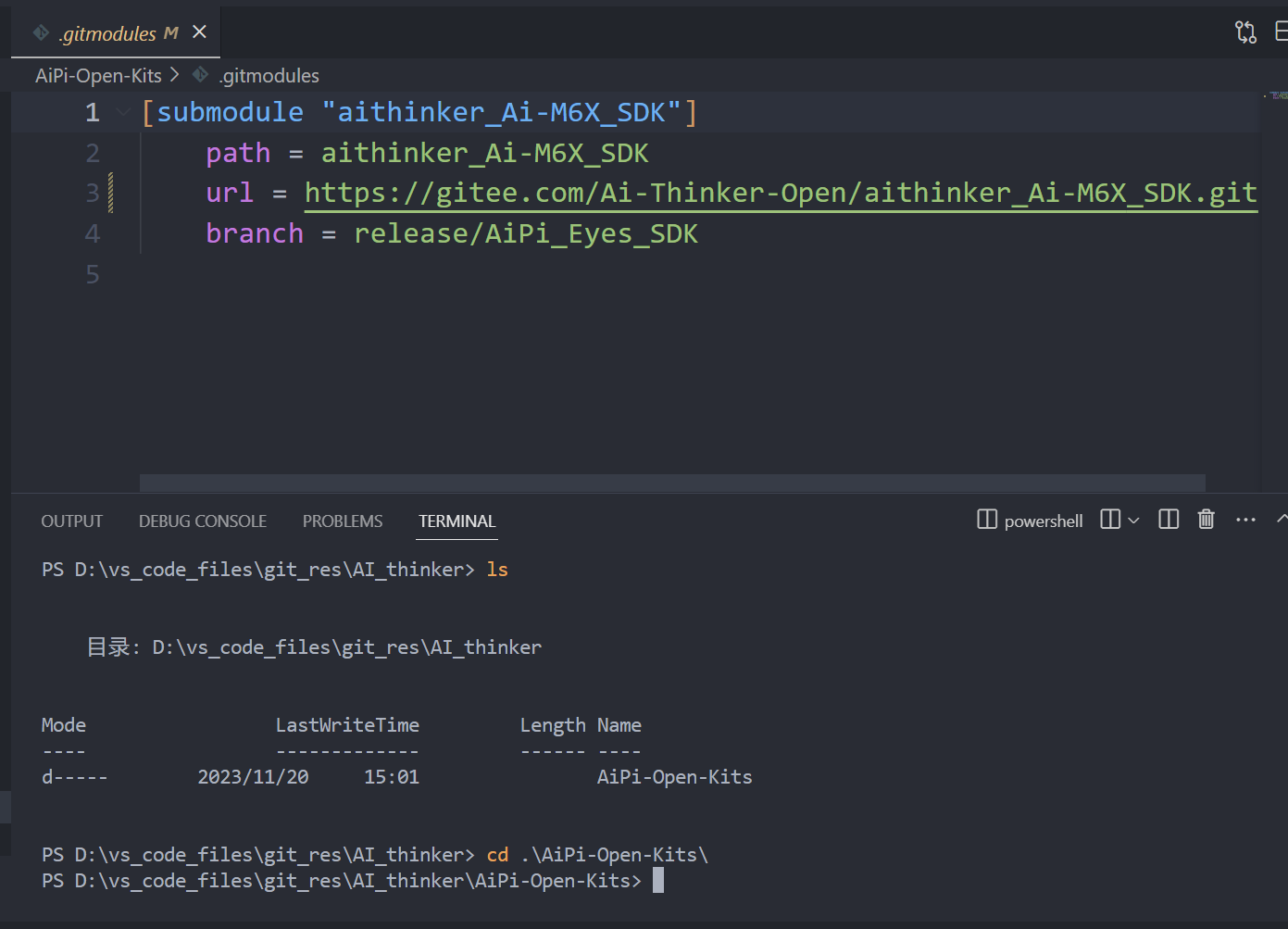This screenshot has width=1288, height=929.
Task: Click the terminal cursor at the prompt
Action: 658,880
